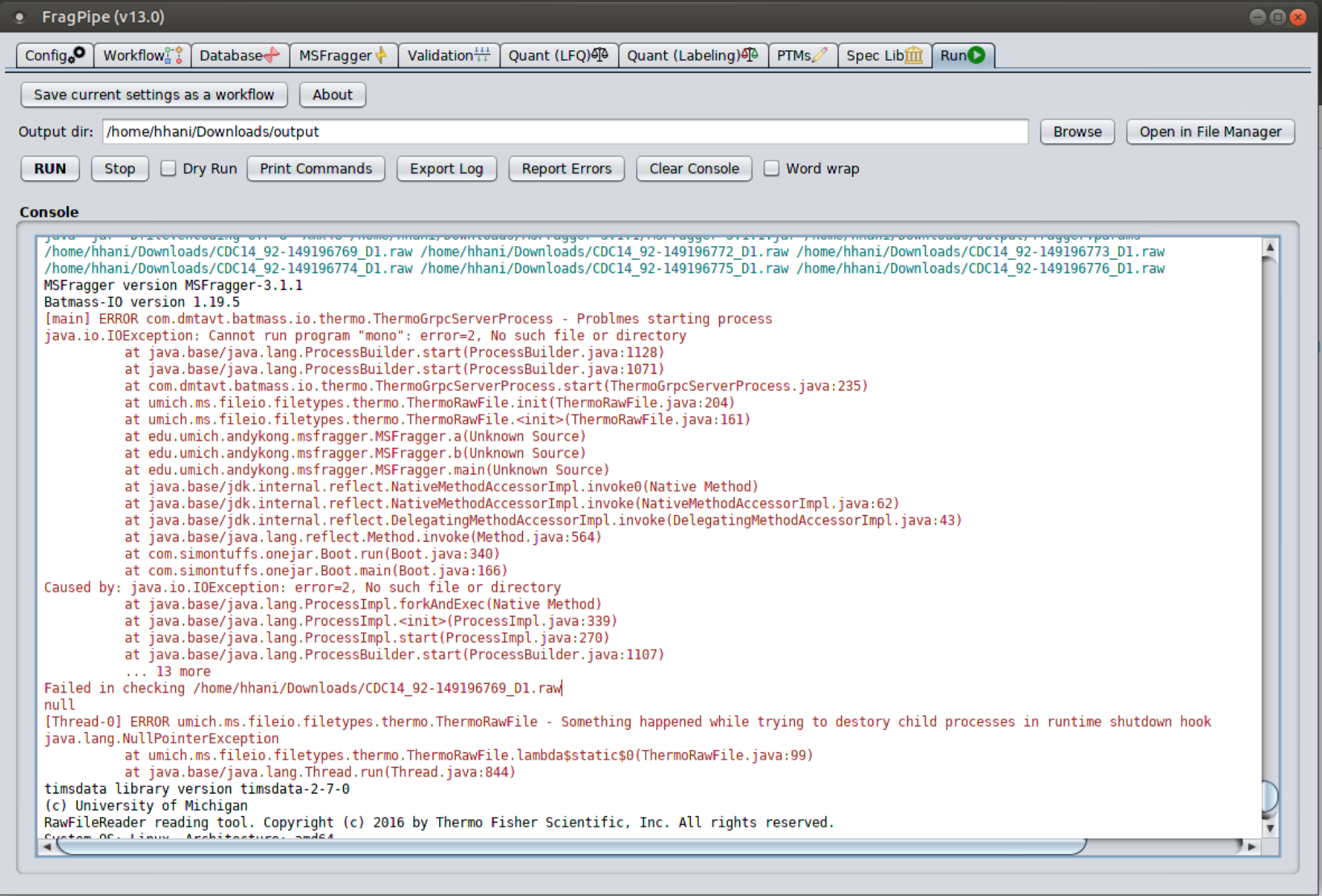Stop the current analysis
Image resolution: width=1322 pixels, height=896 pixels.
[x=119, y=169]
